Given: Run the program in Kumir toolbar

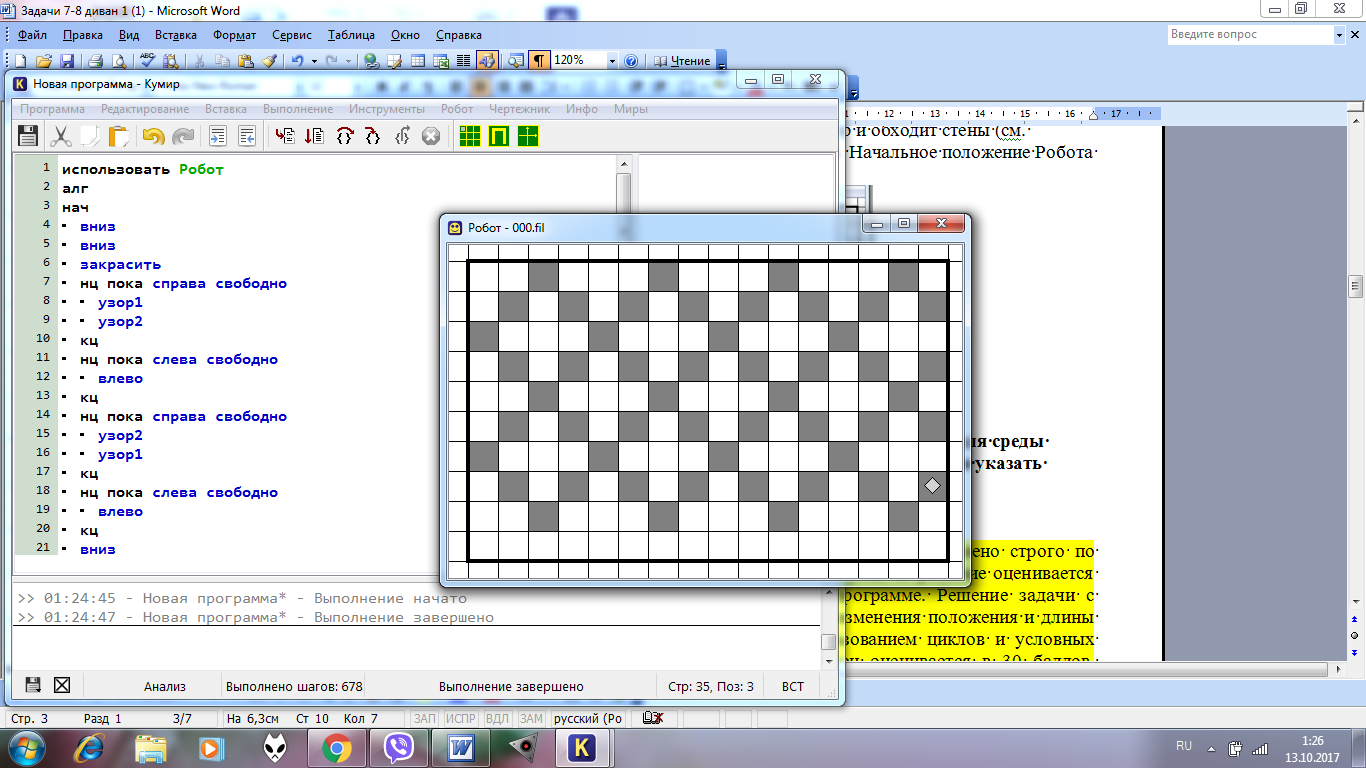Looking at the screenshot, I should [x=285, y=136].
